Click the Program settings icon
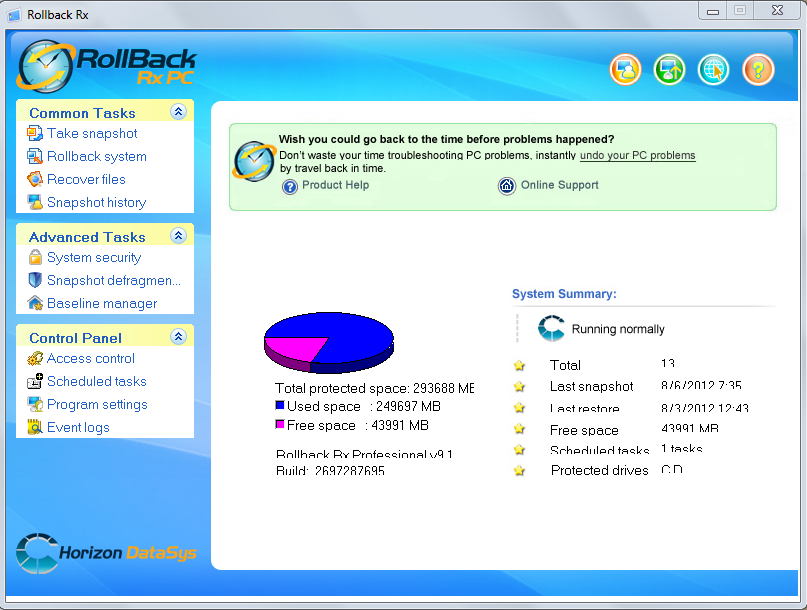 coord(35,405)
